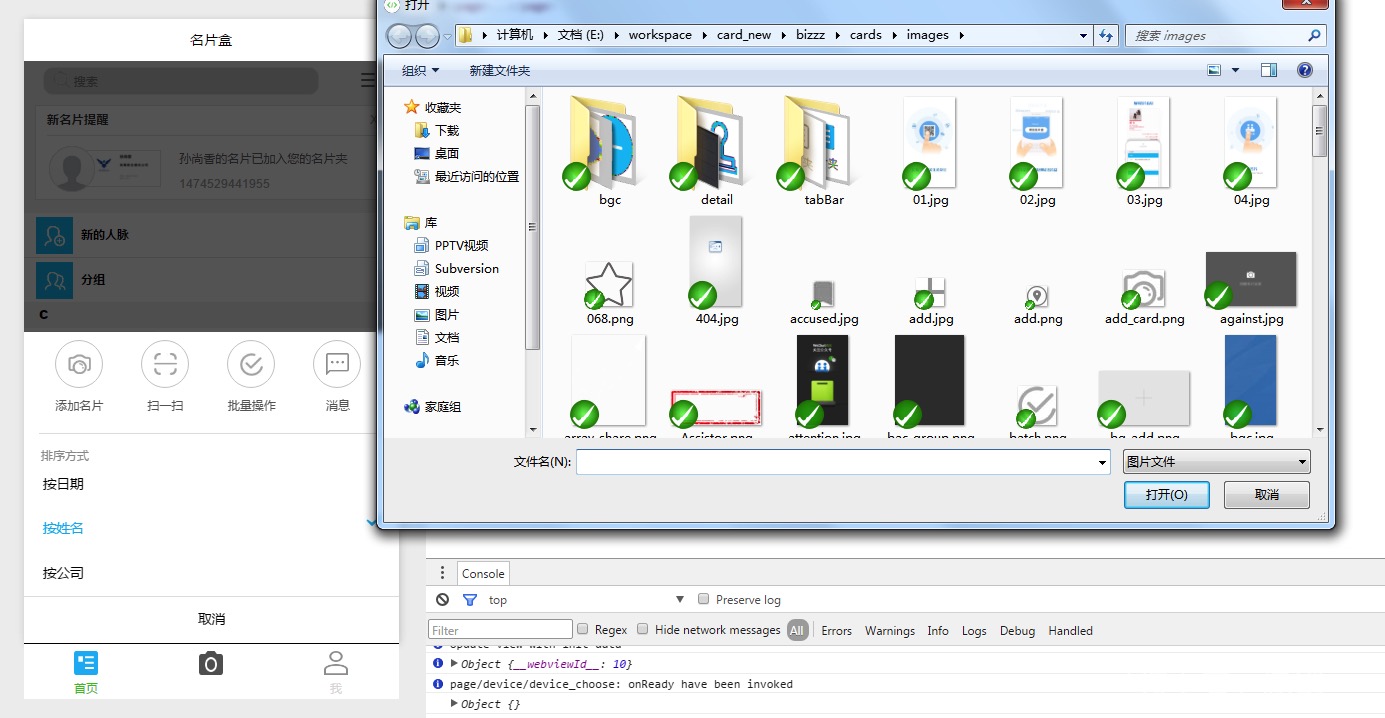Open the batch operation icon
The width and height of the screenshot is (1385, 718).
pyautogui.click(x=251, y=365)
